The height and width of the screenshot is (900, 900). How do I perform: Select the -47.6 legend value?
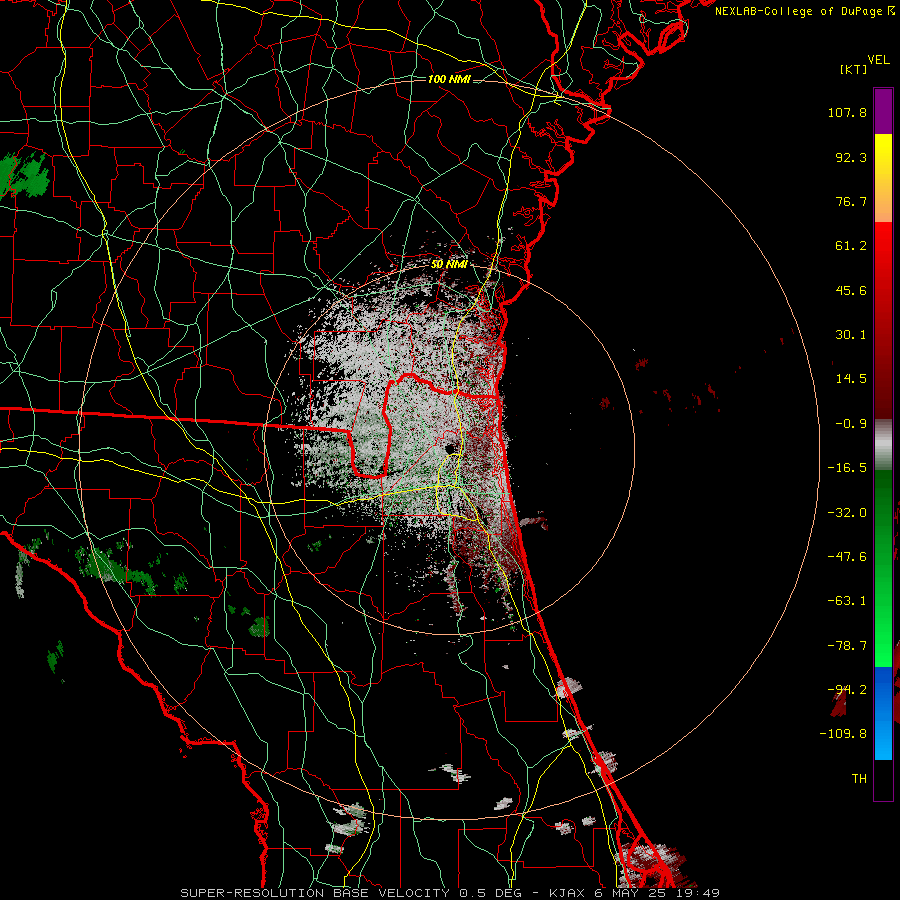click(847, 556)
